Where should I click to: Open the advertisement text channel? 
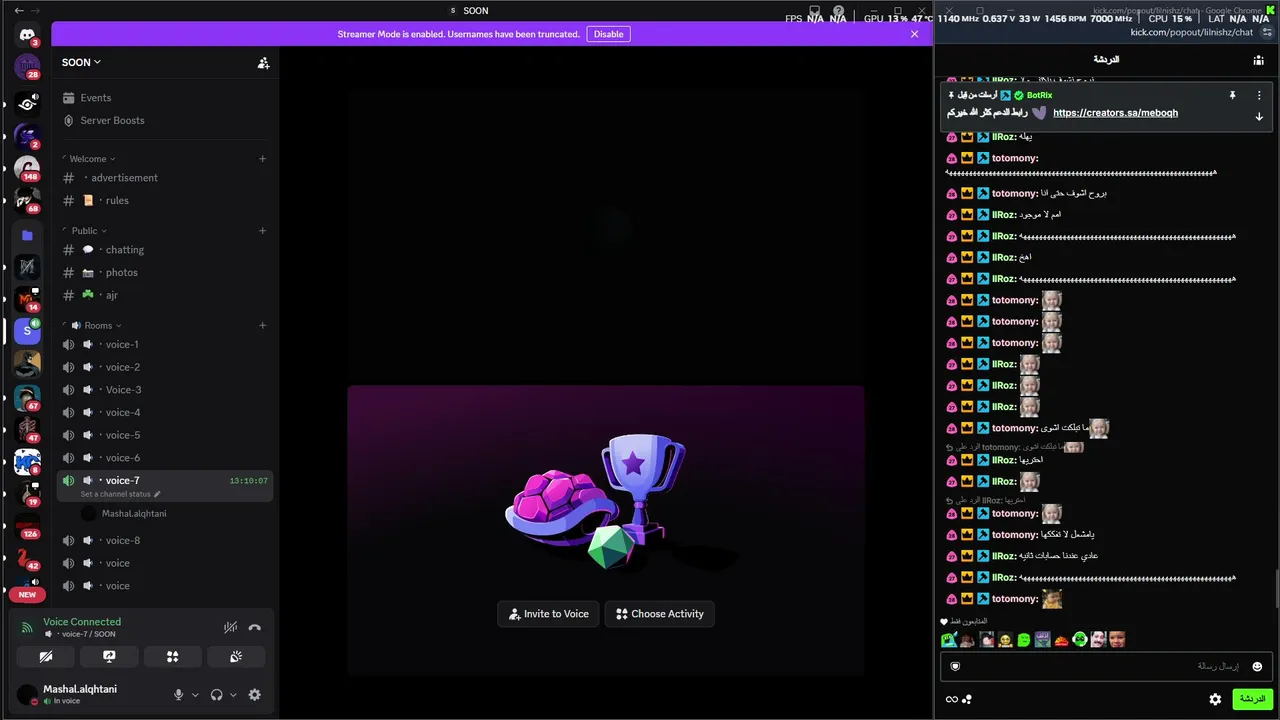tap(165, 178)
